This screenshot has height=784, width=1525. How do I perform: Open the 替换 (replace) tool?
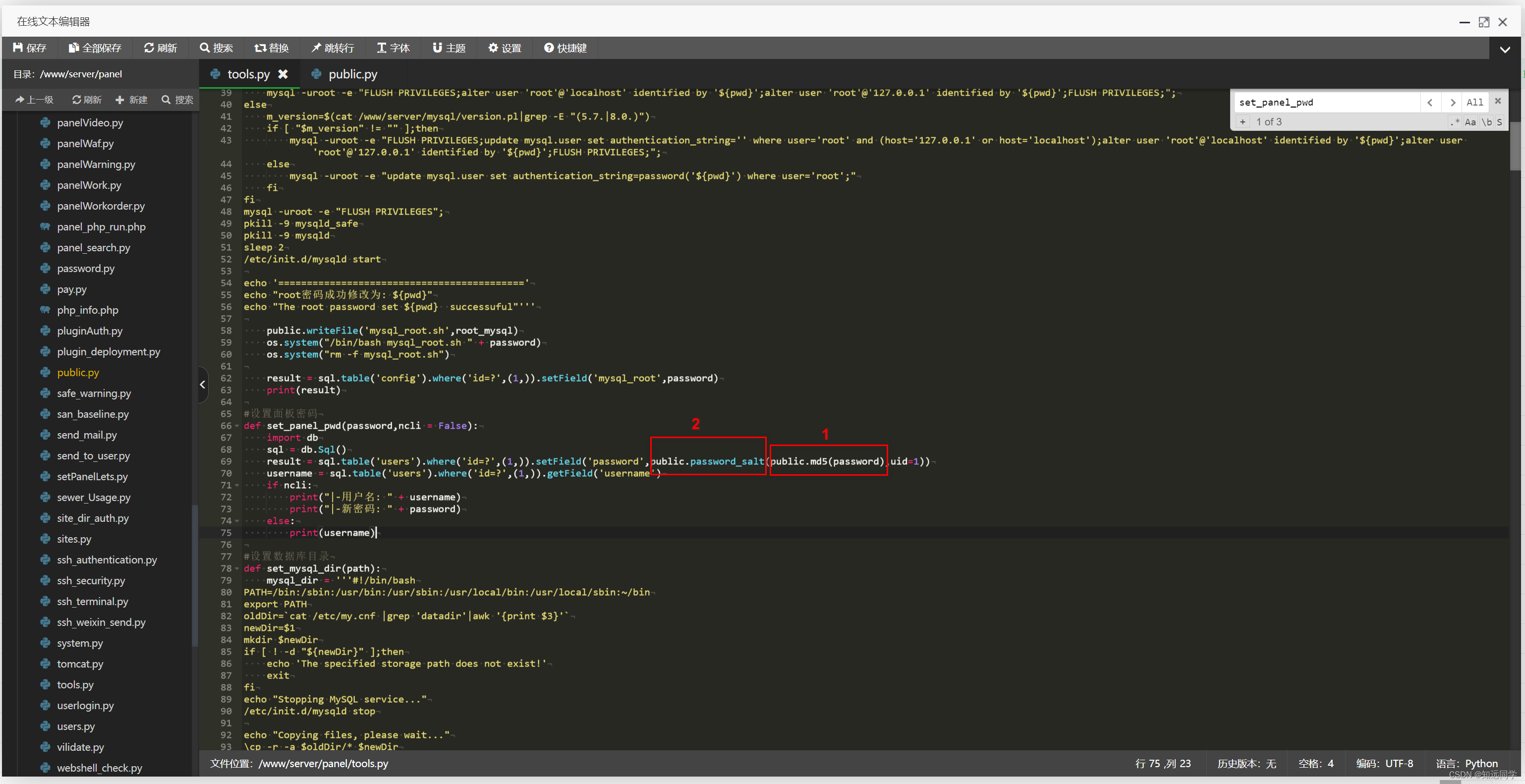[271, 48]
